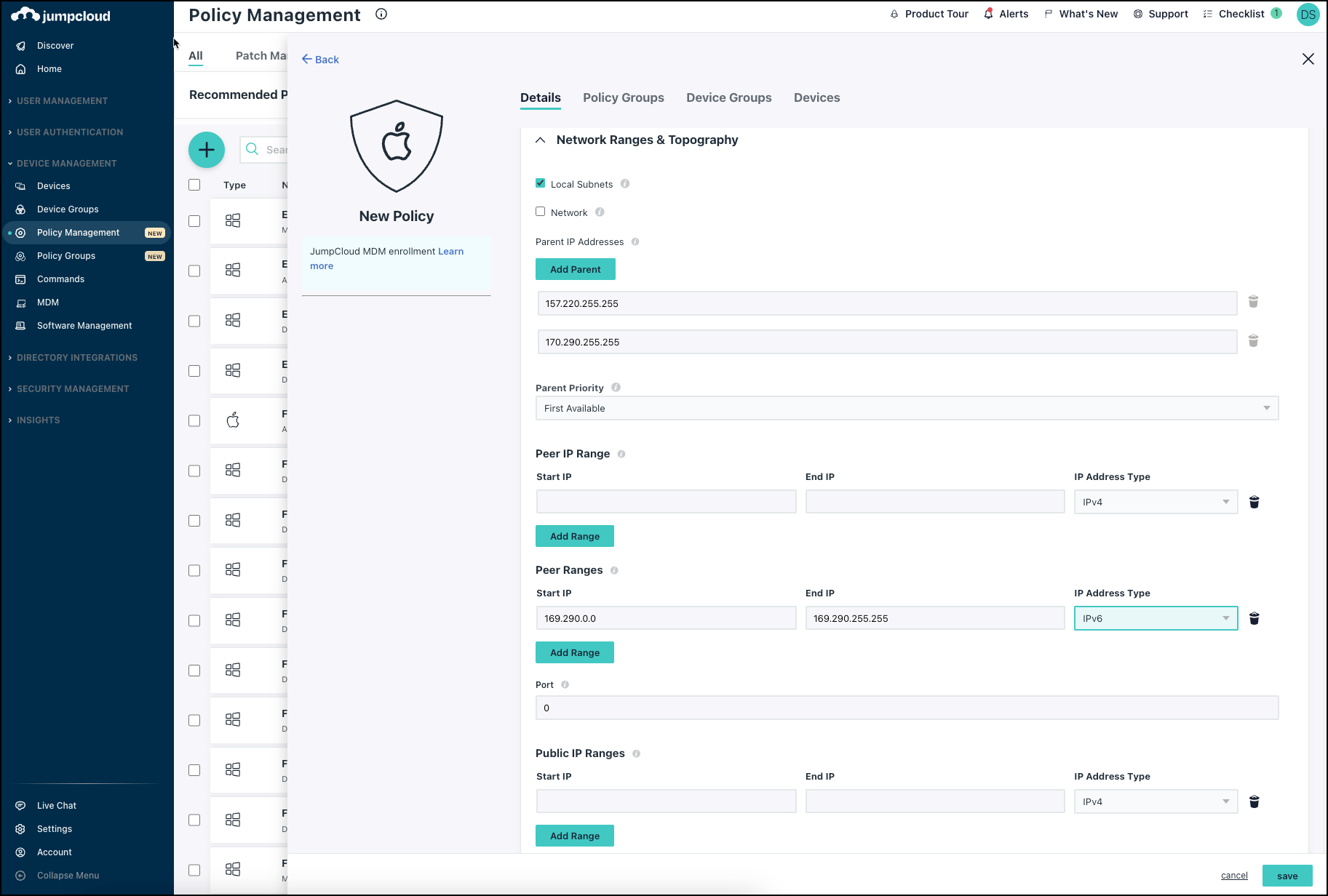Select all policies with the header checkbox
Image resolution: width=1328 pixels, height=896 pixels.
click(x=194, y=185)
